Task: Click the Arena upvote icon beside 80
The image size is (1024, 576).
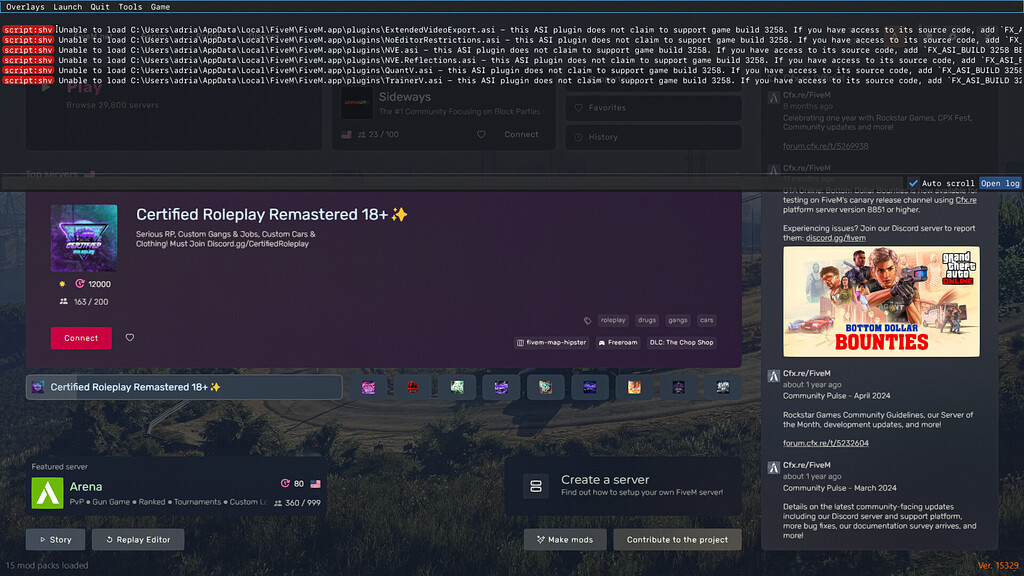Action: (x=285, y=483)
